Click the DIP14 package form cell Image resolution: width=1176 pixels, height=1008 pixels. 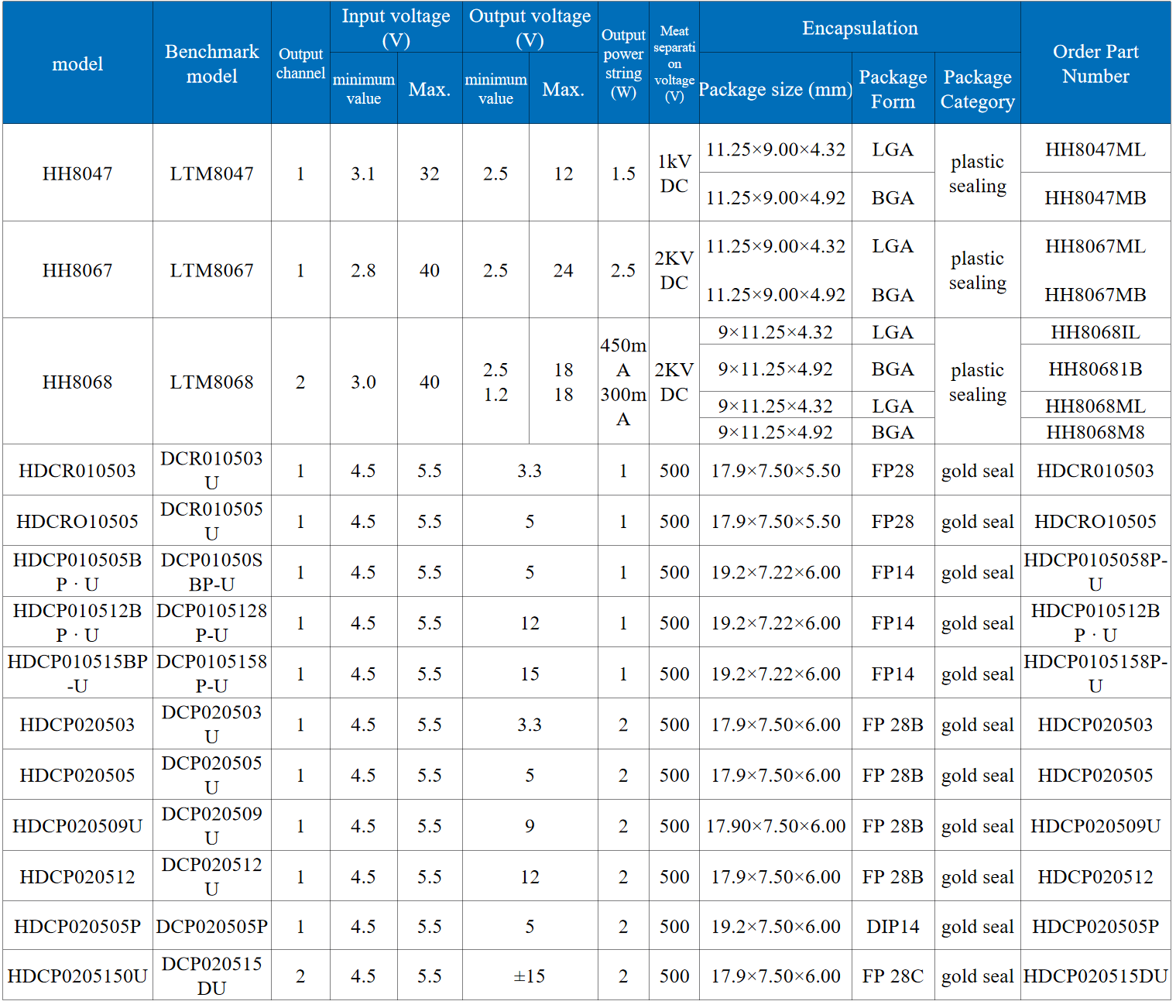[x=893, y=927]
